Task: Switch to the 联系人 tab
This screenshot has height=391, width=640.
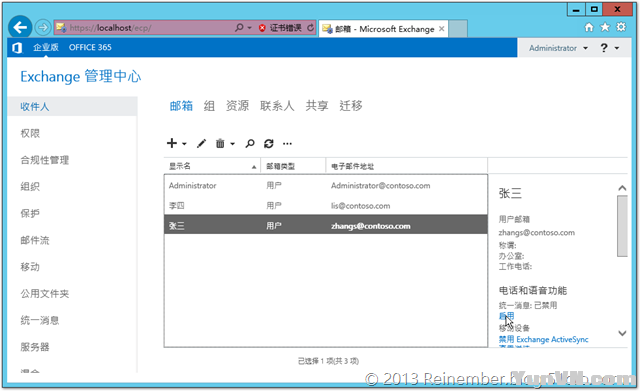Action: [277, 106]
